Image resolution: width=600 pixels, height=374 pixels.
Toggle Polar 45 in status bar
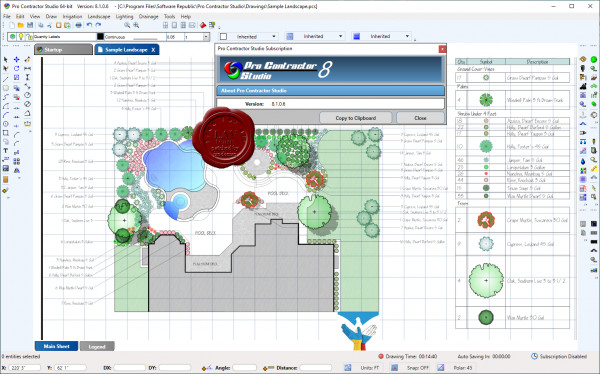click(457, 367)
